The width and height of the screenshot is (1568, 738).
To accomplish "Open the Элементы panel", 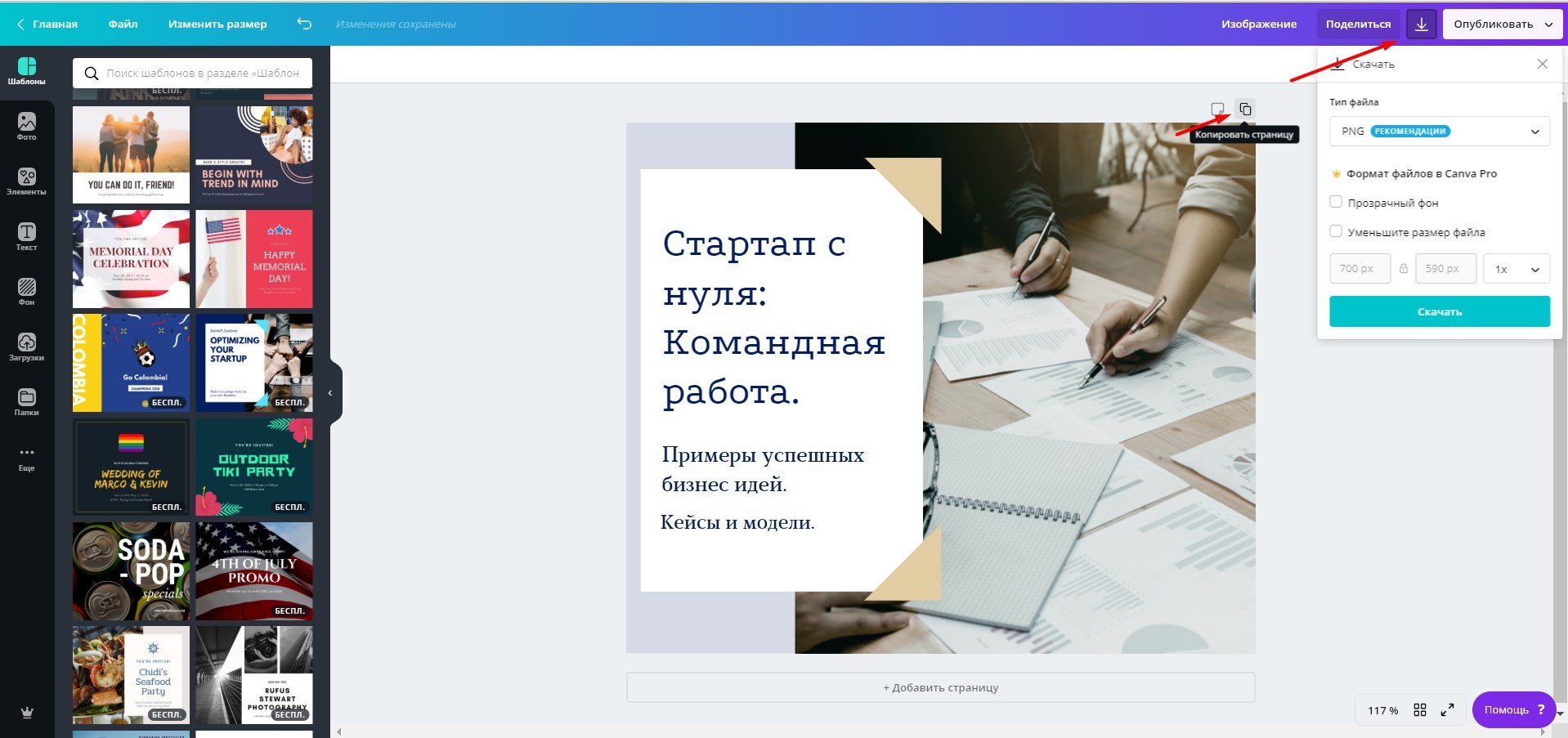I will click(27, 181).
